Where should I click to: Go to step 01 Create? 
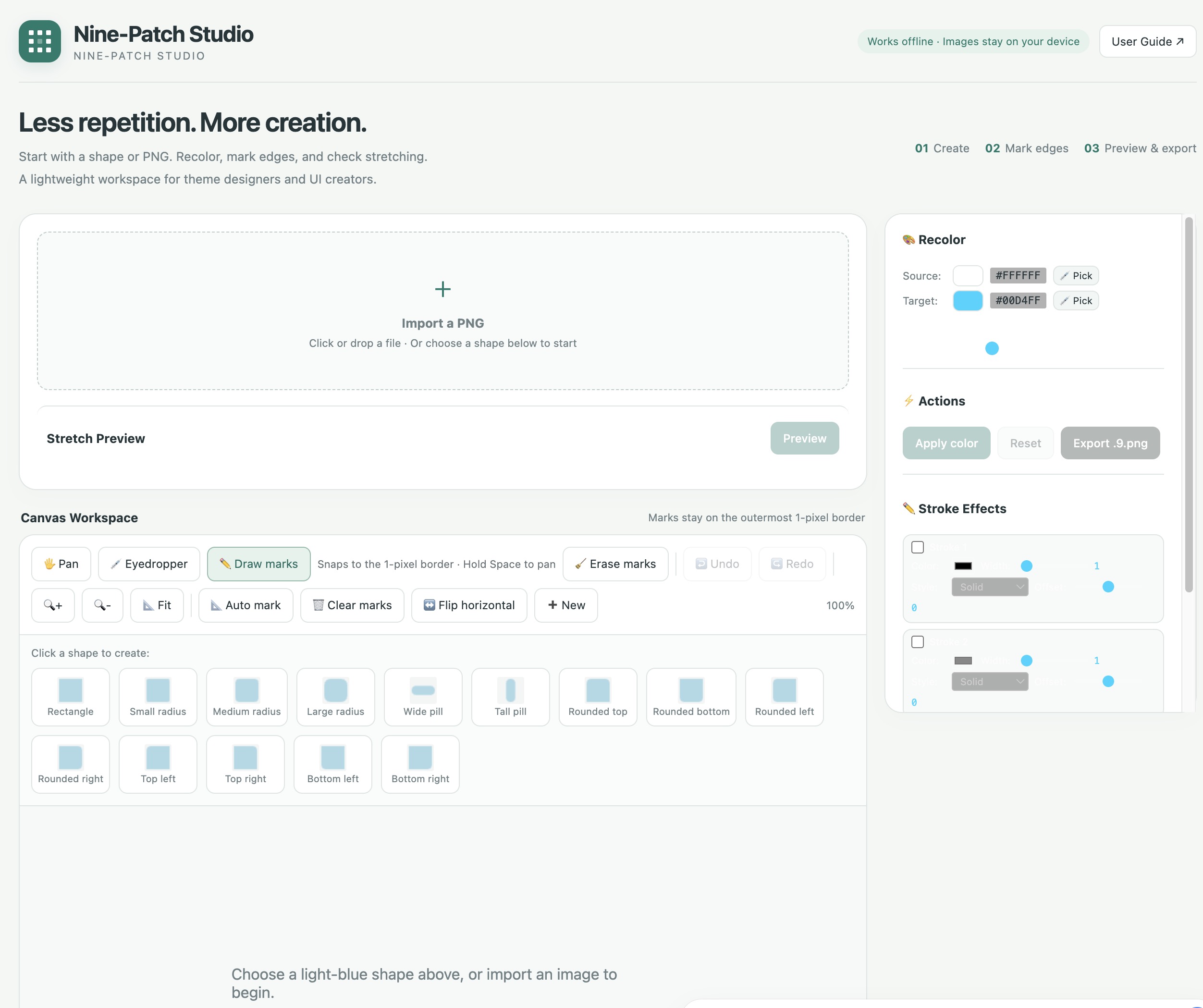click(x=942, y=148)
